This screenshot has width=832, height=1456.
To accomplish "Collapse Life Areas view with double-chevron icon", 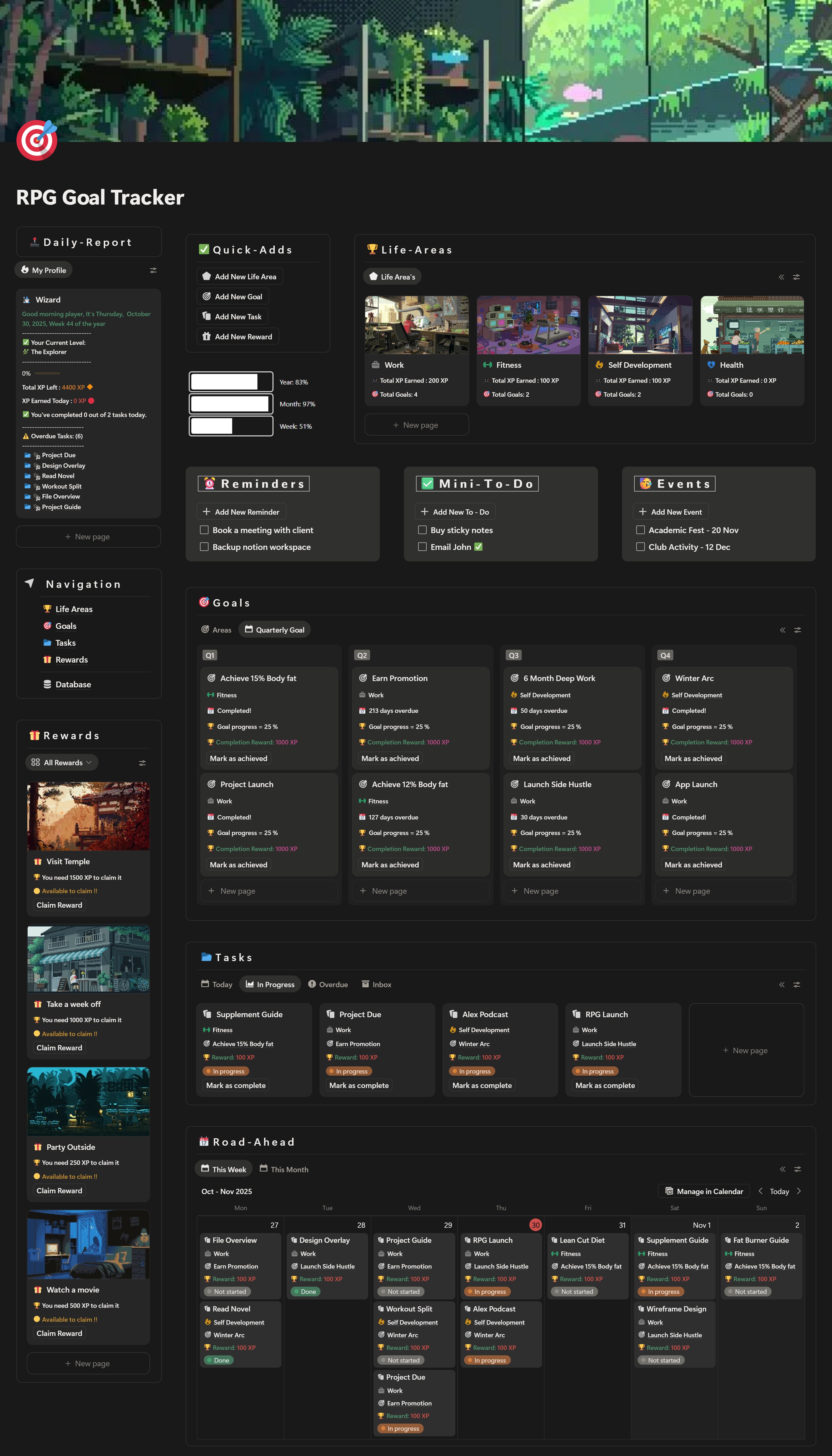I will pyautogui.click(x=781, y=277).
